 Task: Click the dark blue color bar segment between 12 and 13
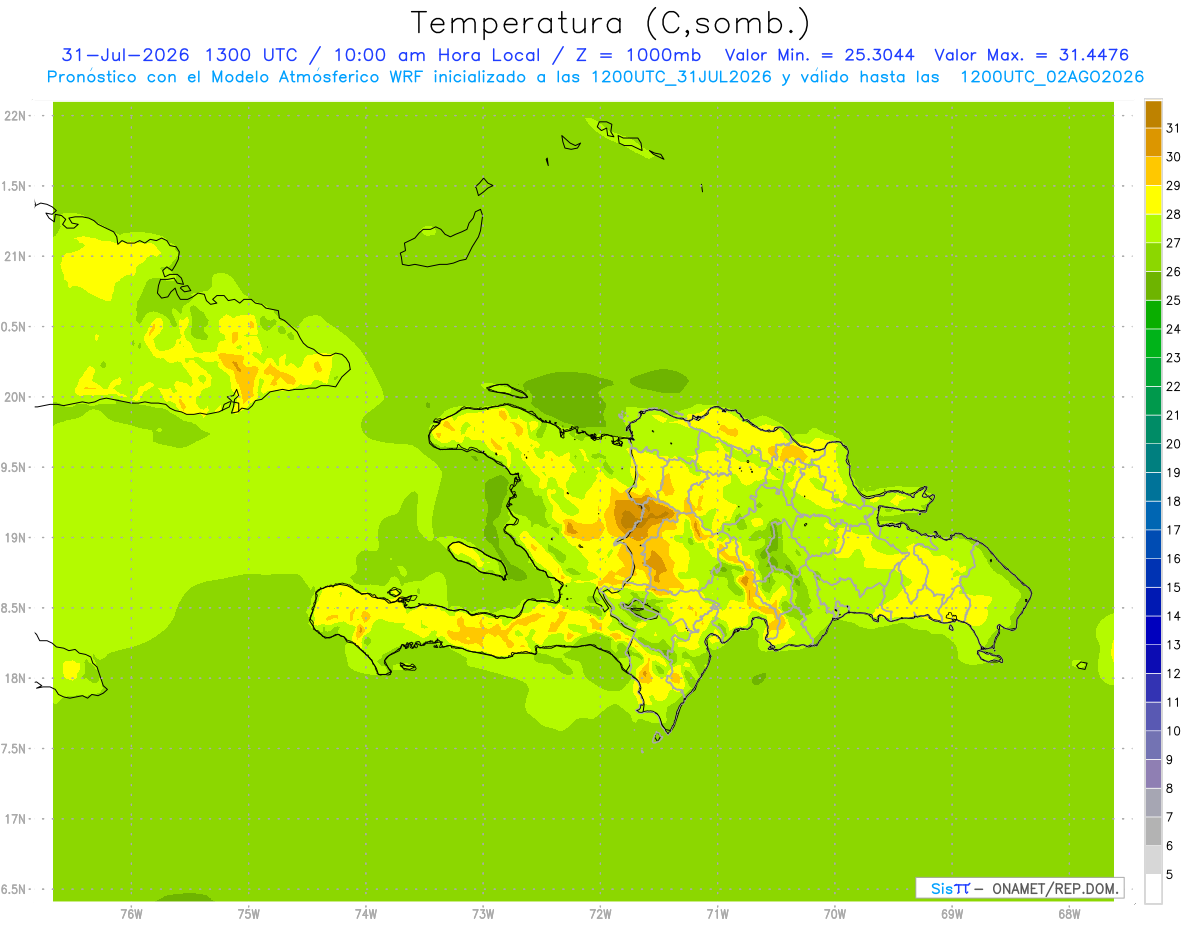click(x=1153, y=660)
